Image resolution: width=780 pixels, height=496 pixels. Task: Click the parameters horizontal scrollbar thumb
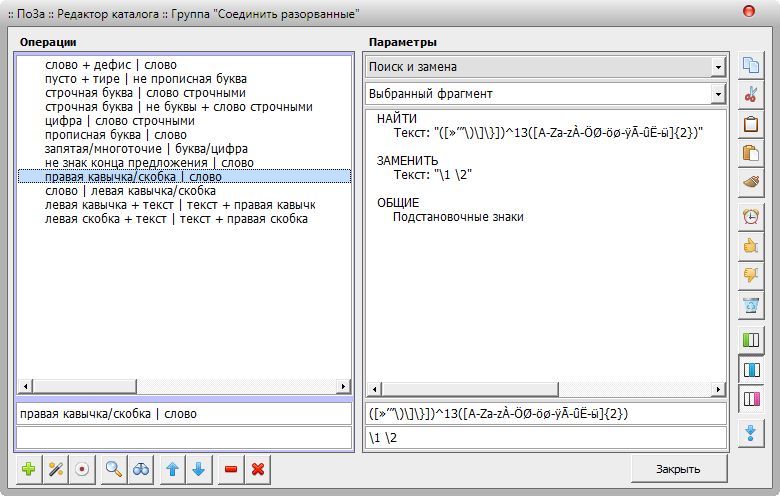(x=471, y=389)
